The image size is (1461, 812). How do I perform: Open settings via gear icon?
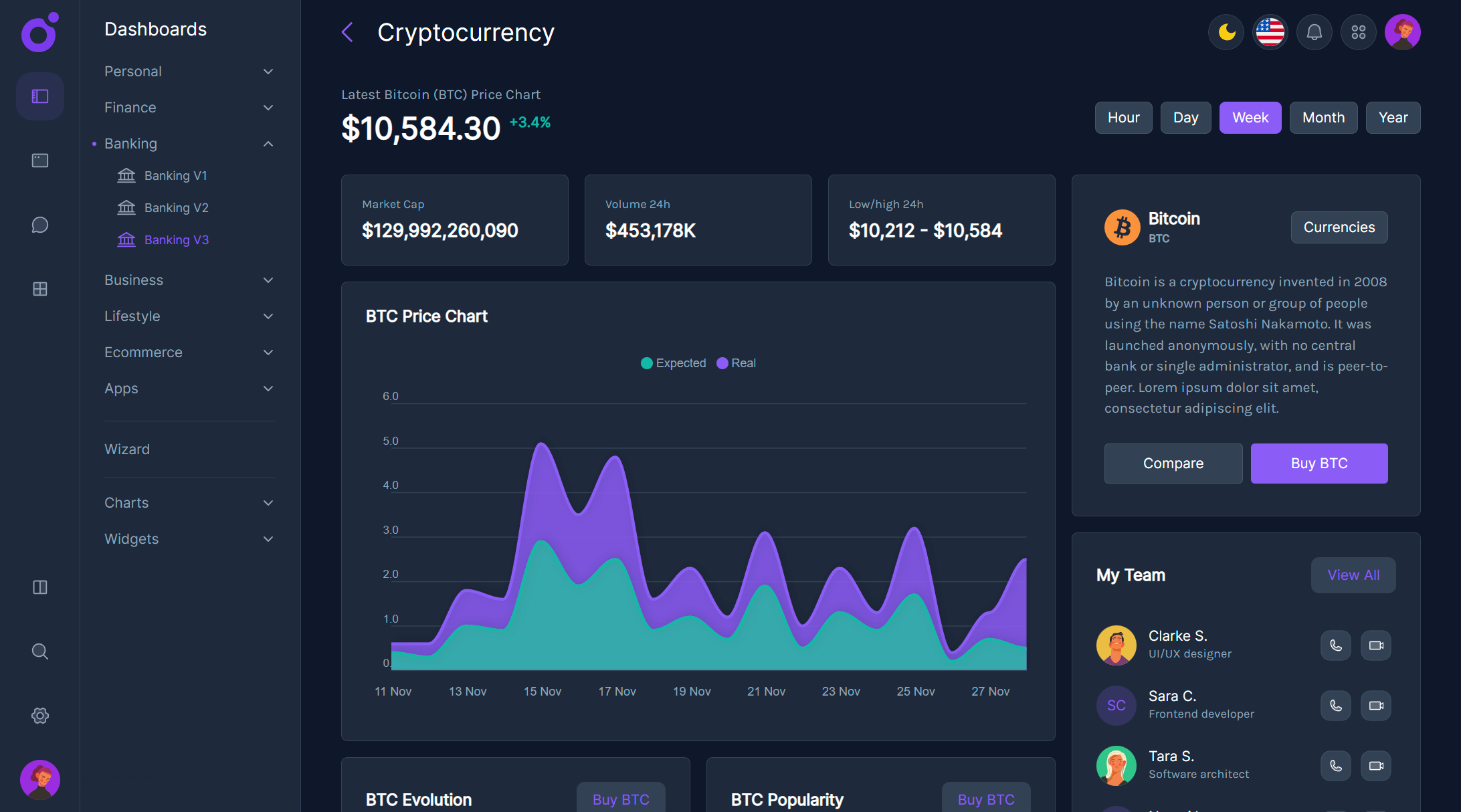click(x=39, y=716)
